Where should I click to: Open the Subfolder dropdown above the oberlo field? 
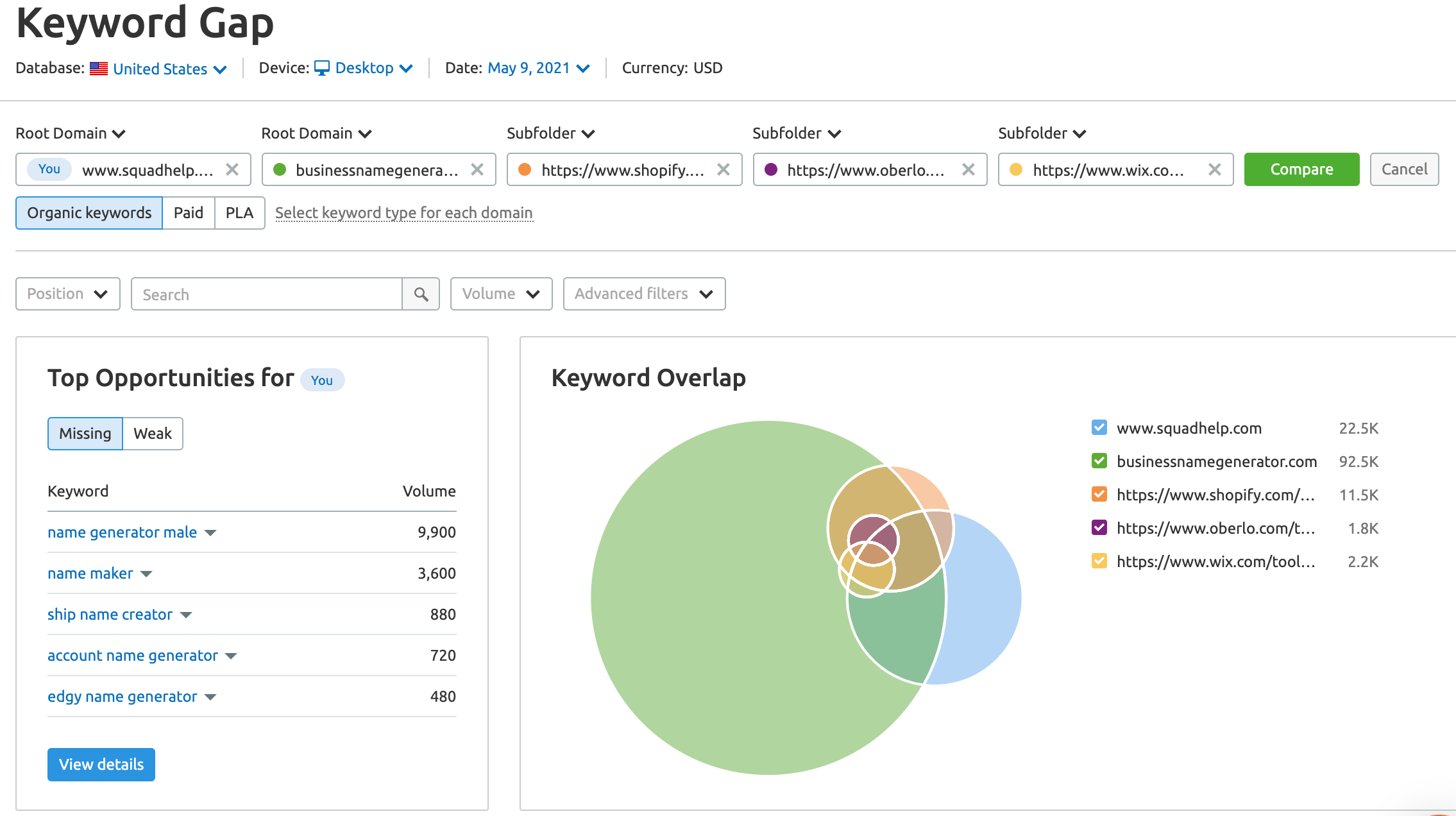797,133
